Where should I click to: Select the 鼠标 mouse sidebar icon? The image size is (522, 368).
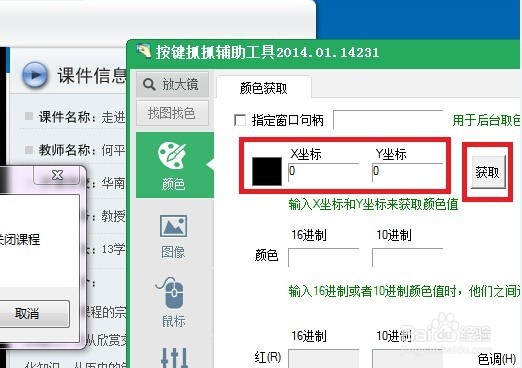pos(173,302)
